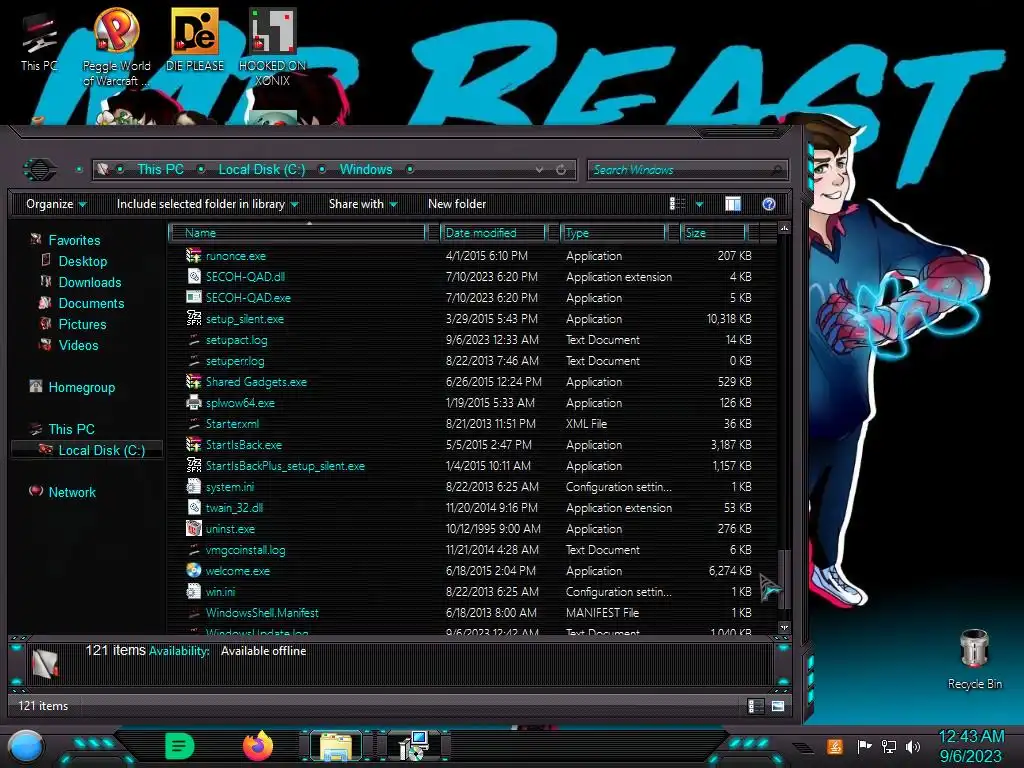Viewport: 1024px width, 768px height.
Task: Select the uninst.exe file icon
Action: (193, 528)
